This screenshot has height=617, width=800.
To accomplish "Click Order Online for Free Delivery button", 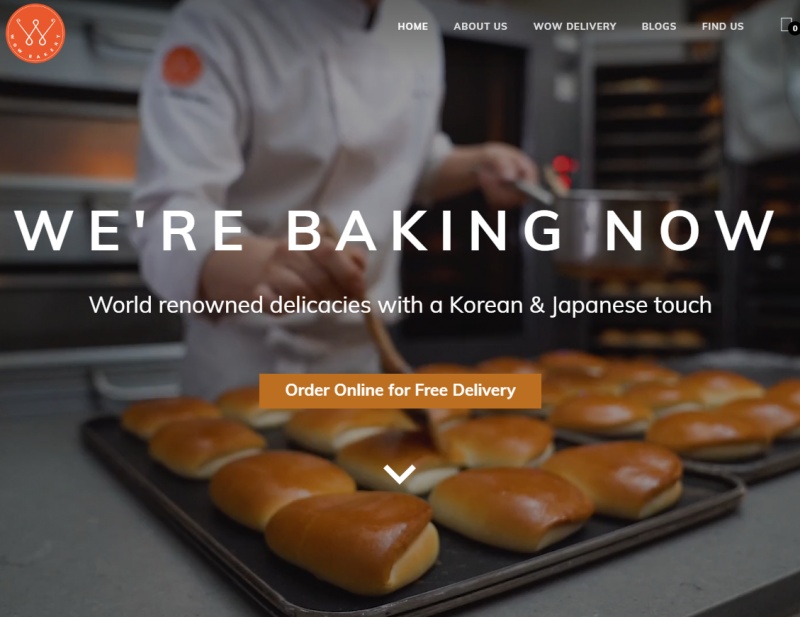I will [400, 390].
